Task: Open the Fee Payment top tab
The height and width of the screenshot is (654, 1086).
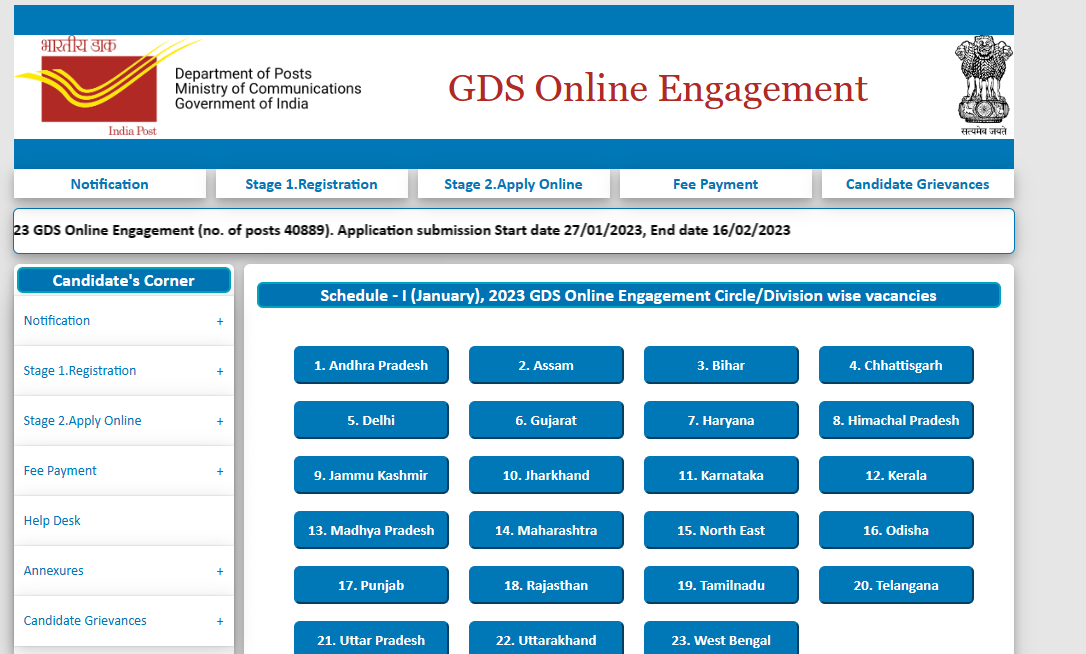Action: (x=715, y=184)
